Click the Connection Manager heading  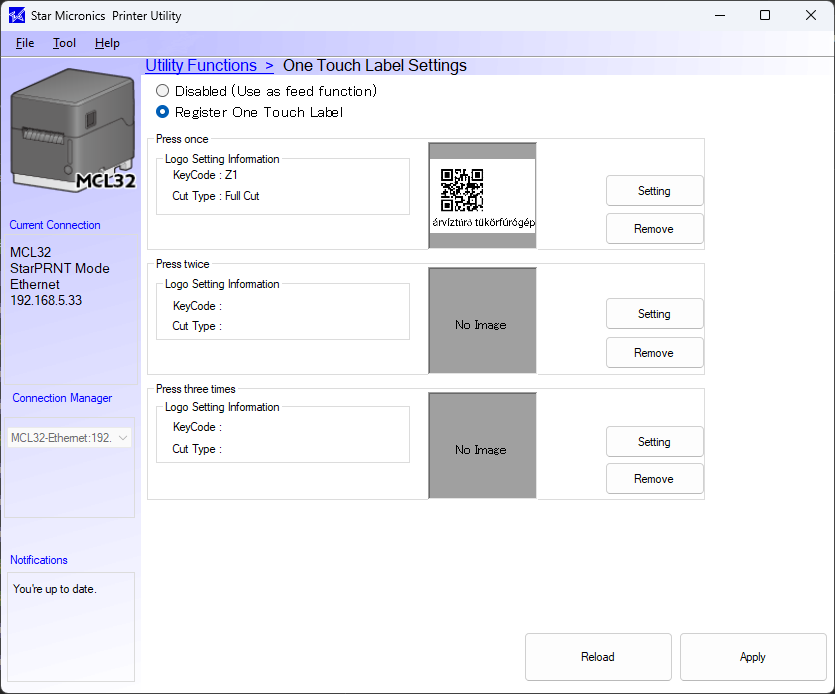62,398
